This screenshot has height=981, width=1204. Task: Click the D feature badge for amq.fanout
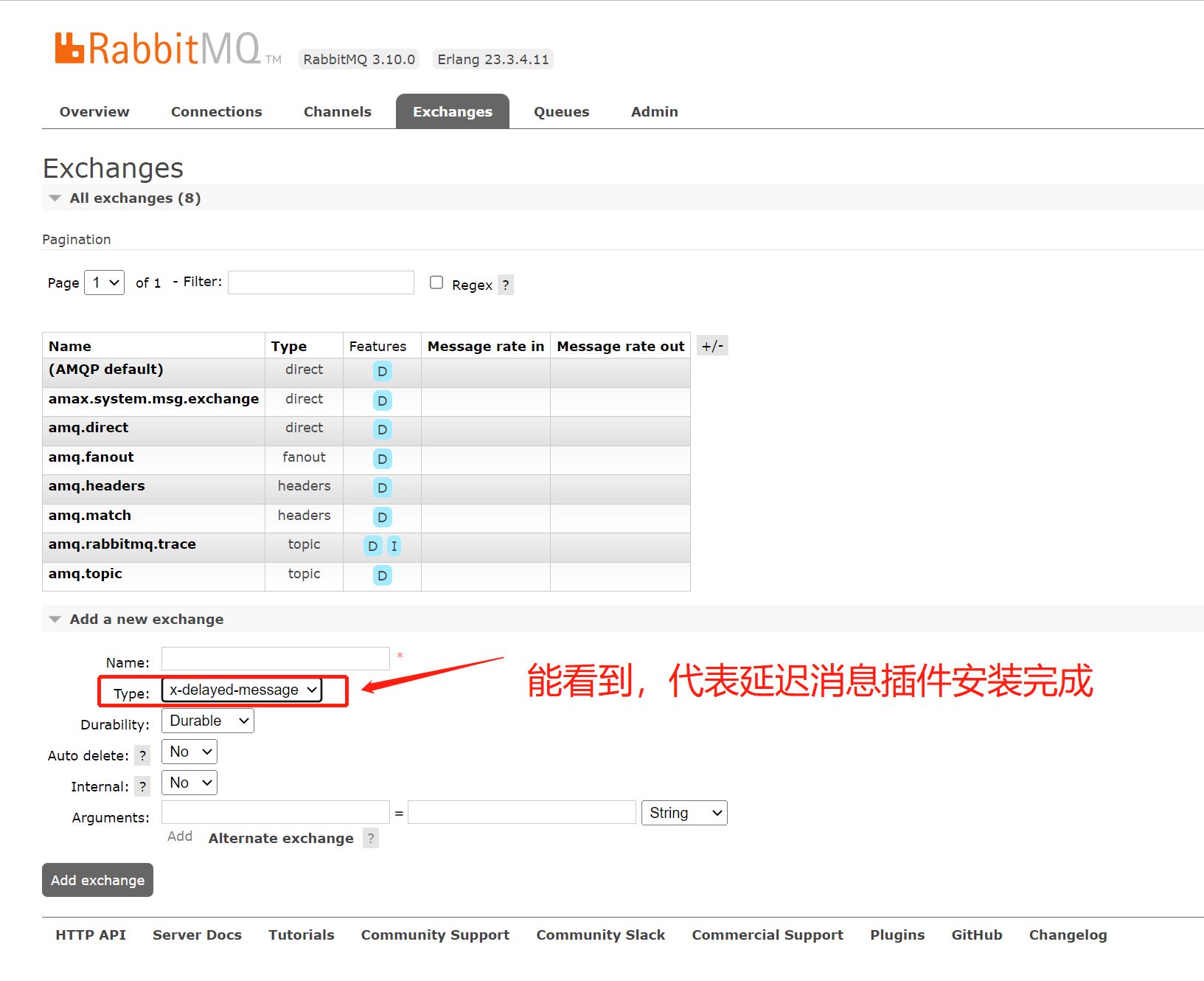tap(382, 459)
